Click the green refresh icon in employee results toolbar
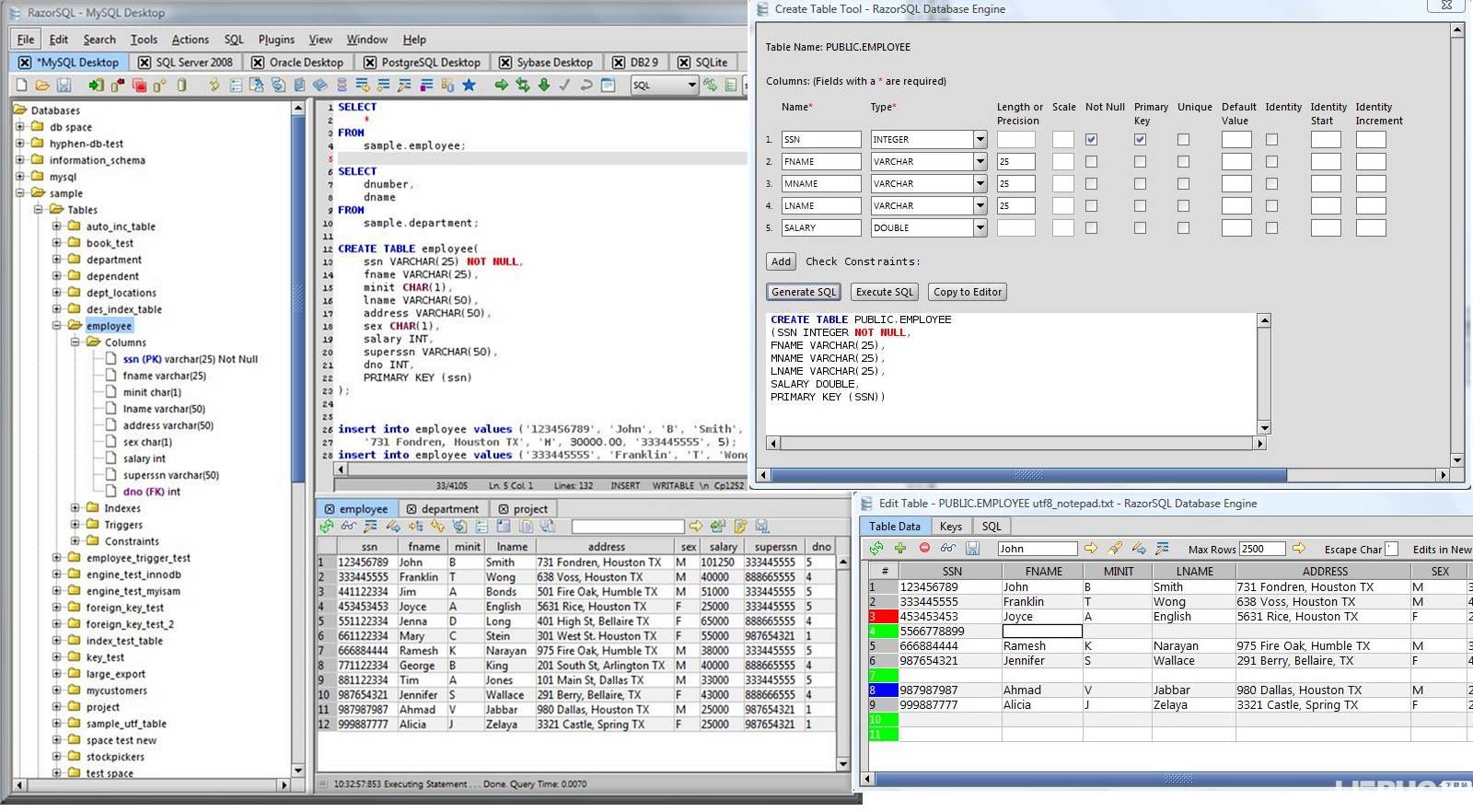This screenshot has height=812, width=1473. point(327,527)
